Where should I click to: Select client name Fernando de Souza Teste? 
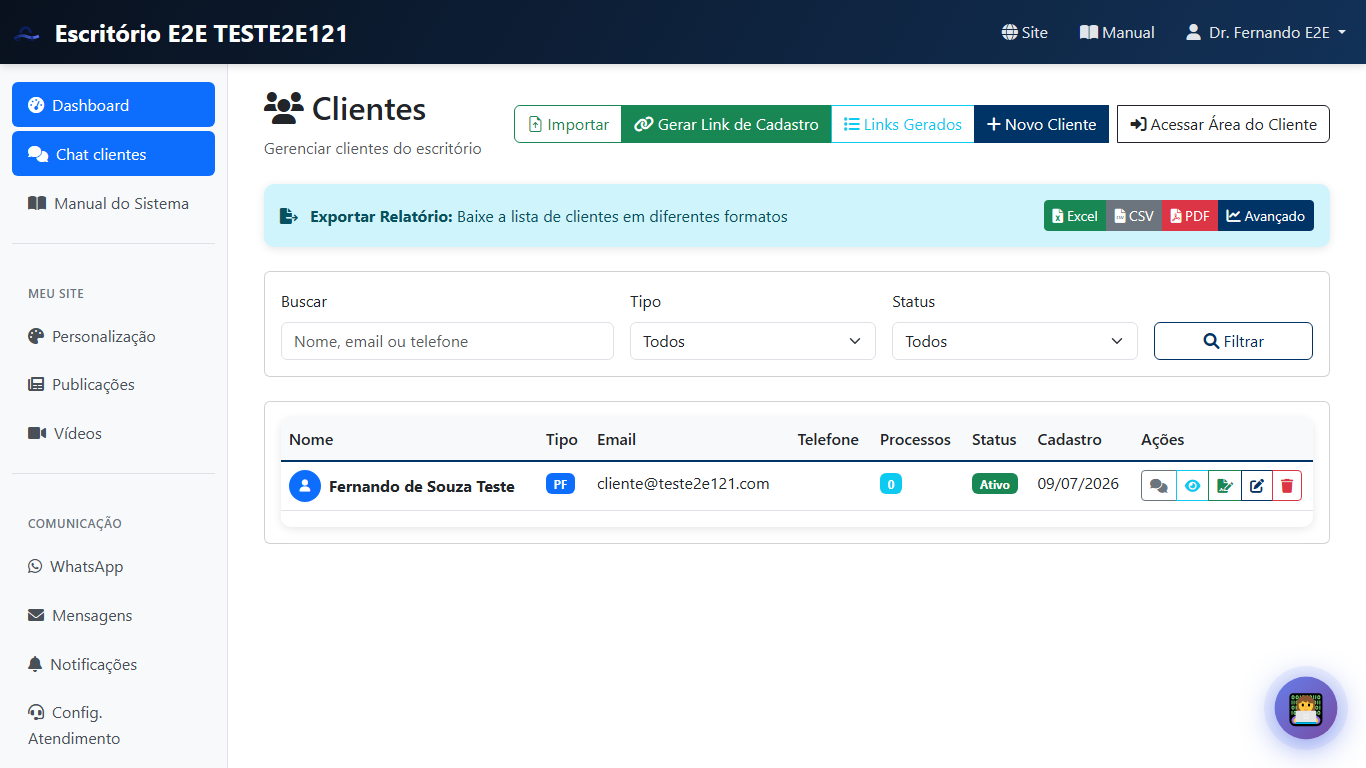coord(422,486)
